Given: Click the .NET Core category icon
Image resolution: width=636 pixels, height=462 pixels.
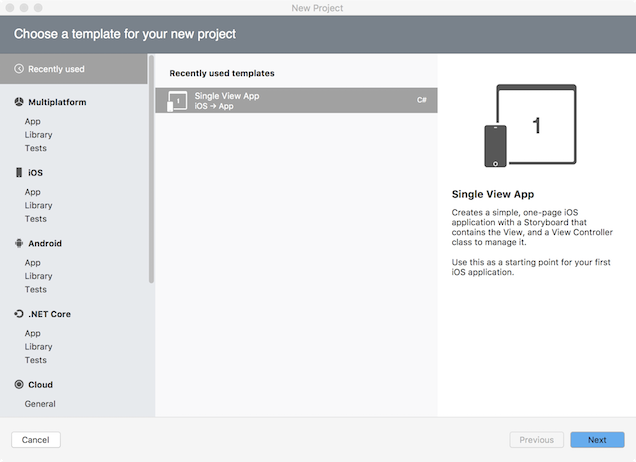Looking at the screenshot, I should (19, 314).
